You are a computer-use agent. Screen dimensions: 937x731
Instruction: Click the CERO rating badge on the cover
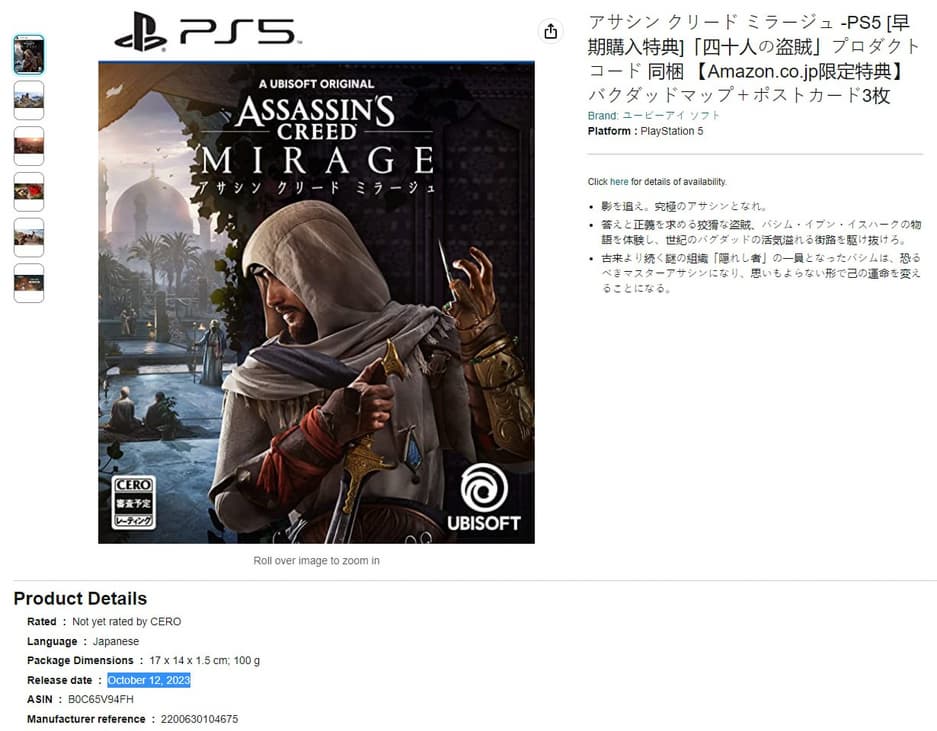[133, 502]
